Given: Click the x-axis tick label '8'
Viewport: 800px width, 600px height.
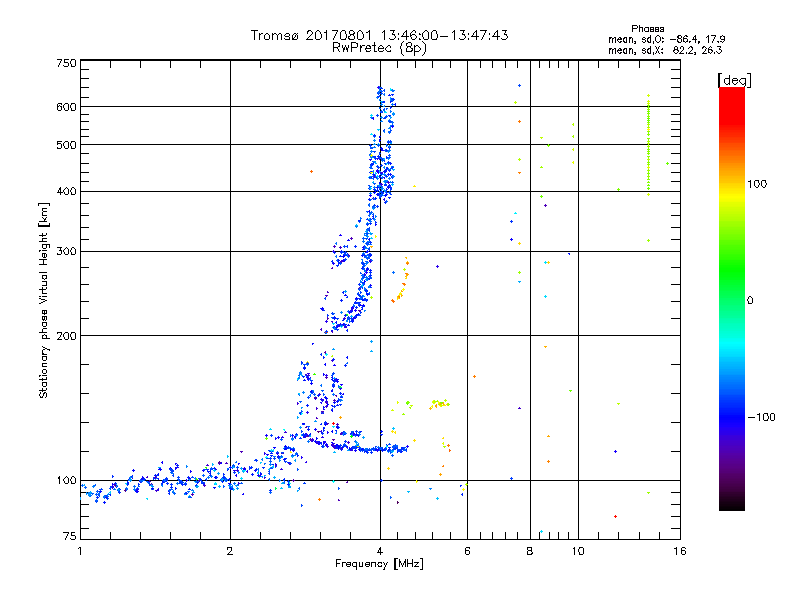Looking at the screenshot, I should 530,551.
